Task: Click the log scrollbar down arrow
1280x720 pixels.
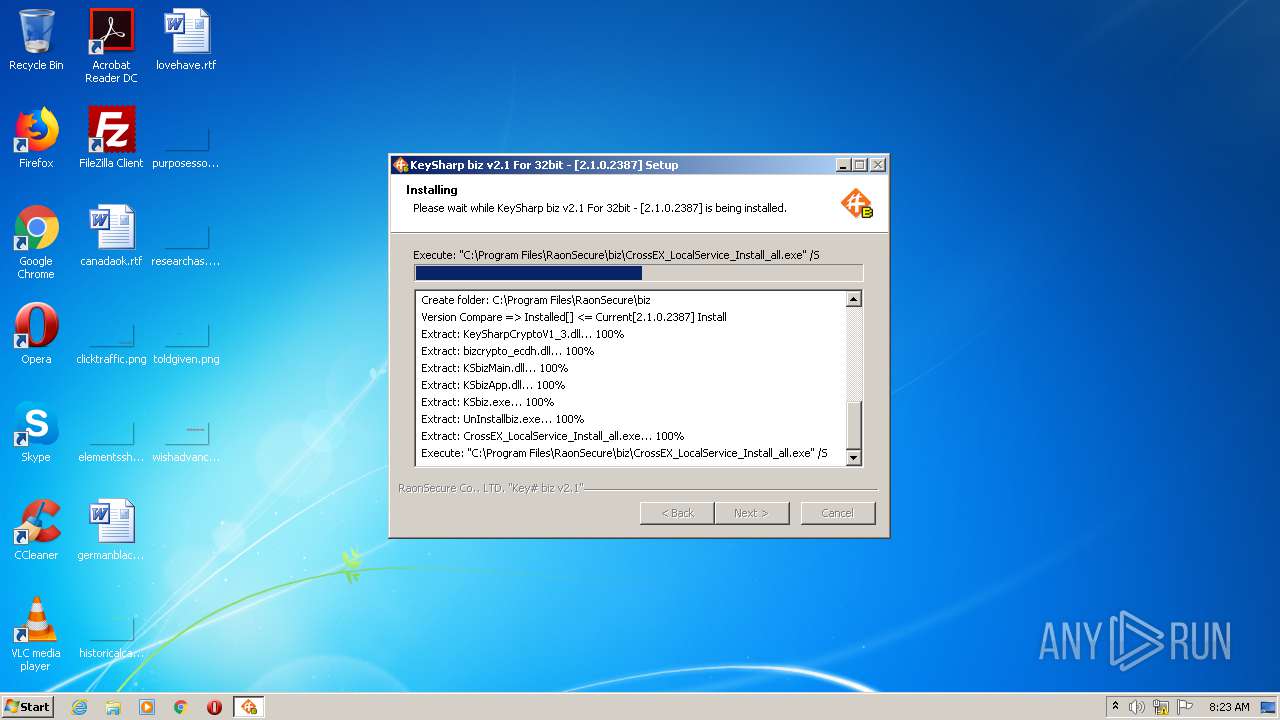Action: [x=853, y=458]
